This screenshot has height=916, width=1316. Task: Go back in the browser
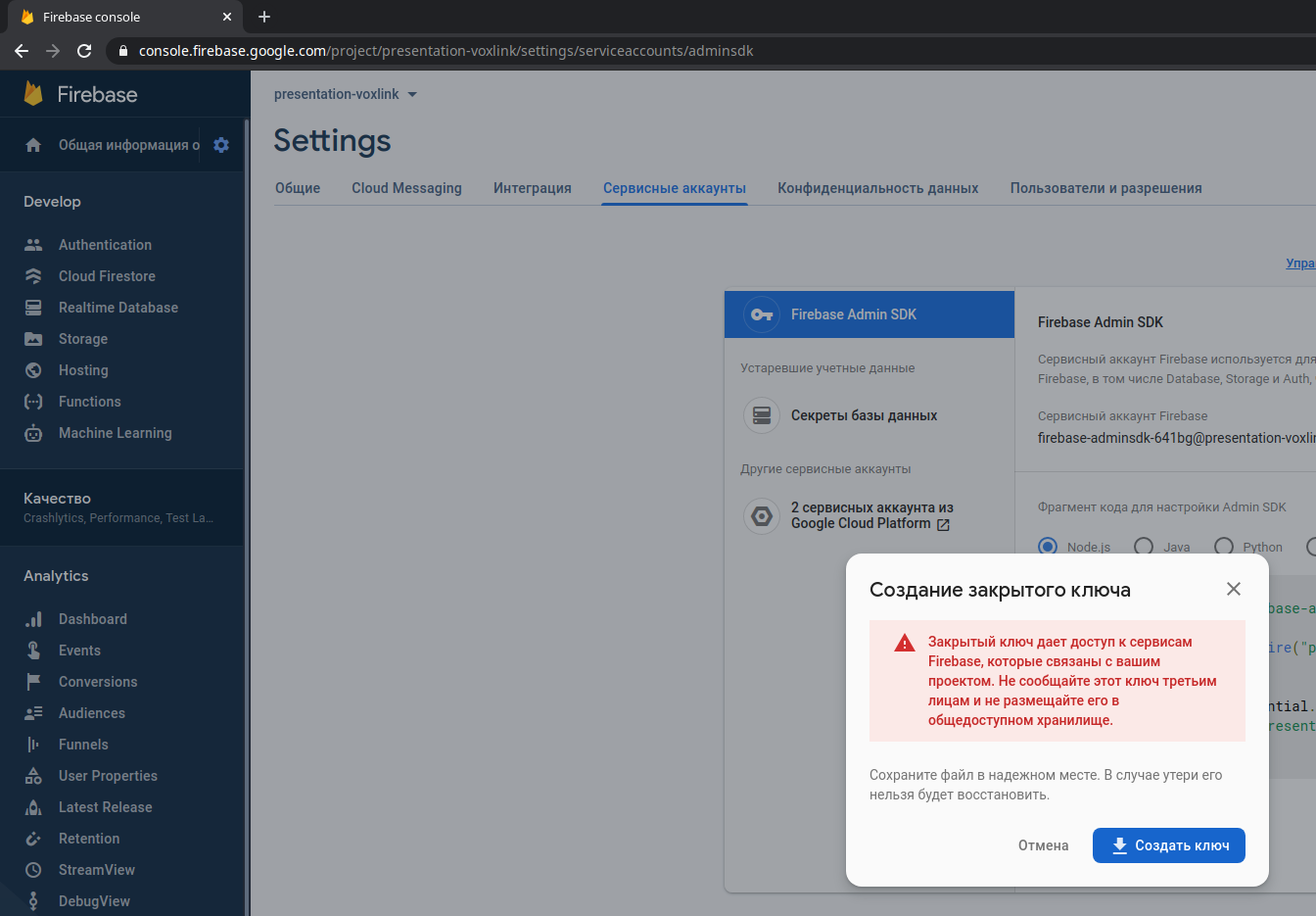[x=22, y=51]
